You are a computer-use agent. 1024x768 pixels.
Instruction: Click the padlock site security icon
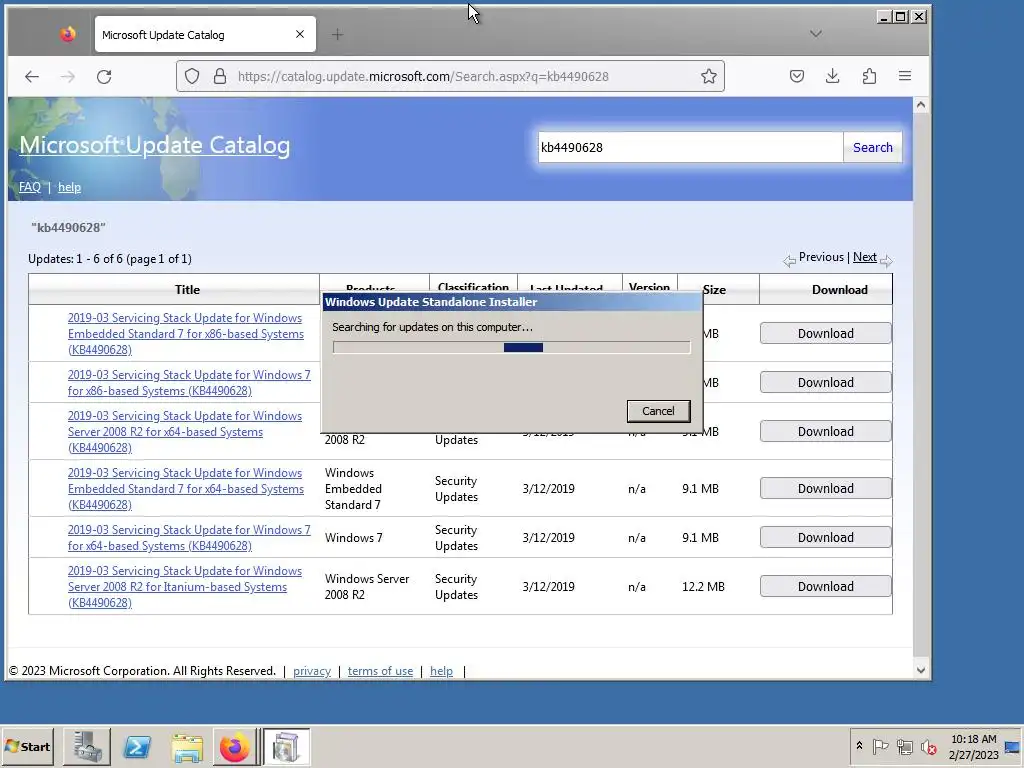click(x=220, y=76)
